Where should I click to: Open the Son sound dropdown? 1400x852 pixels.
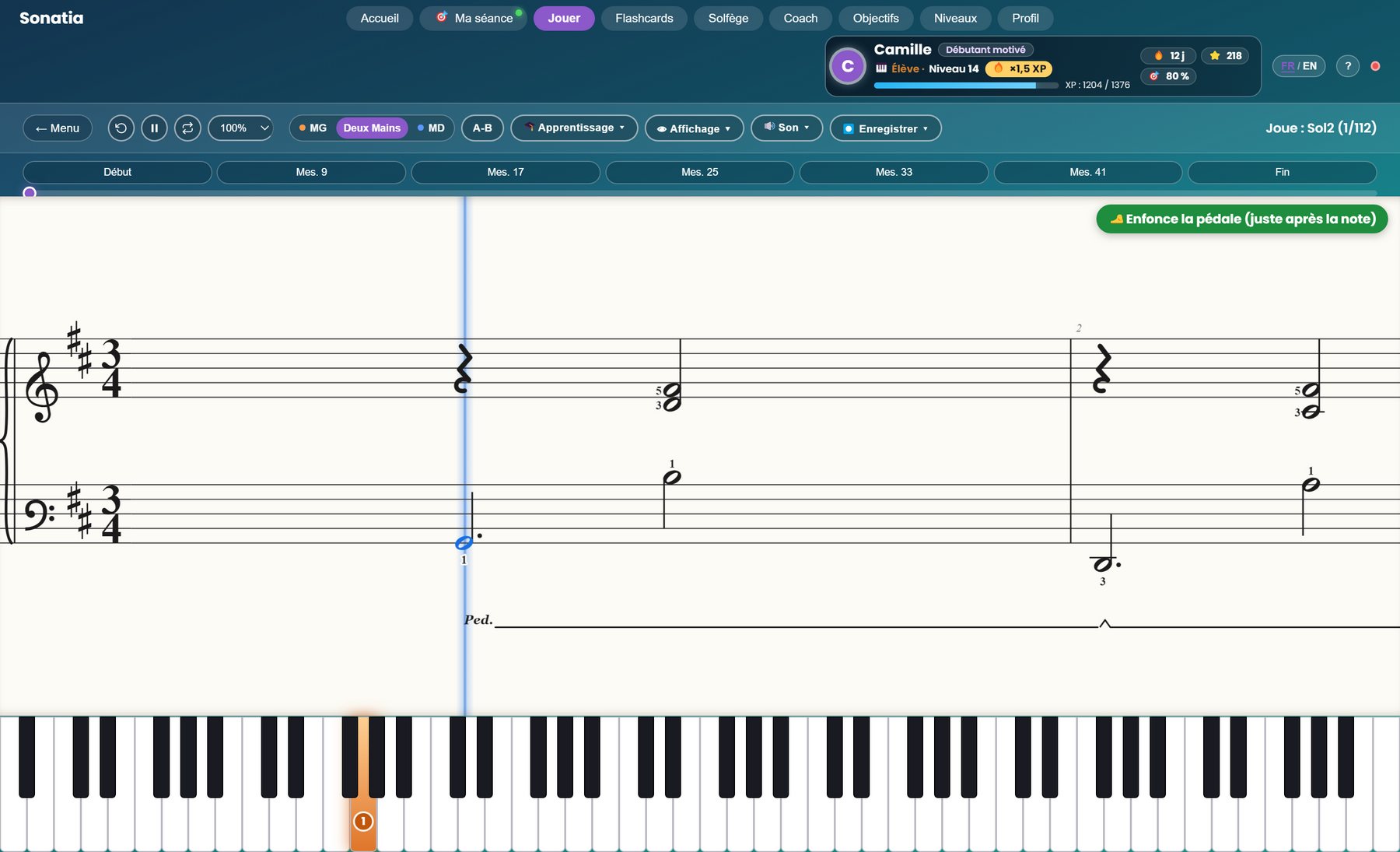[786, 128]
